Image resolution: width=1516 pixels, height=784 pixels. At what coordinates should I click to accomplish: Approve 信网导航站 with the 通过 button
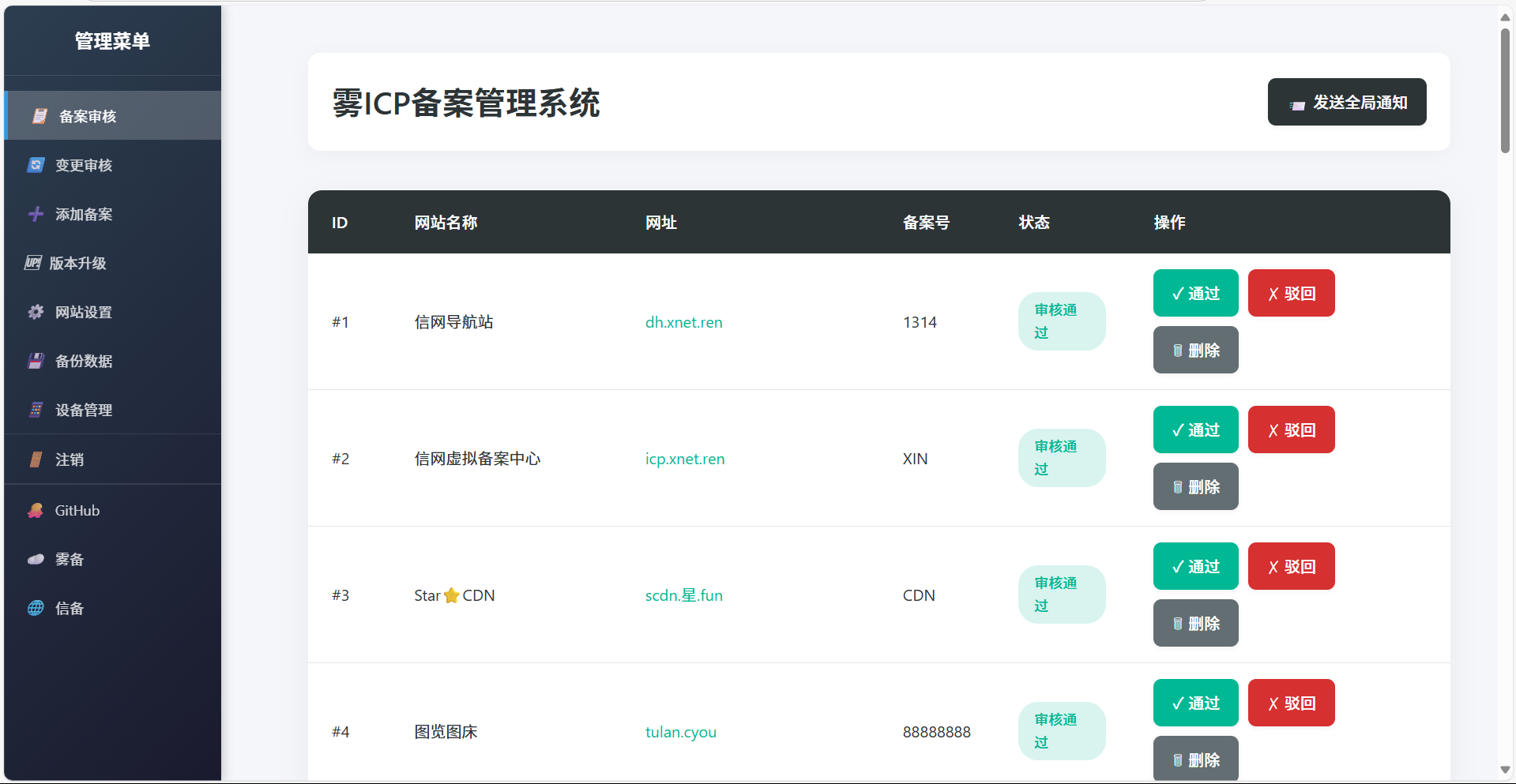coord(1195,293)
